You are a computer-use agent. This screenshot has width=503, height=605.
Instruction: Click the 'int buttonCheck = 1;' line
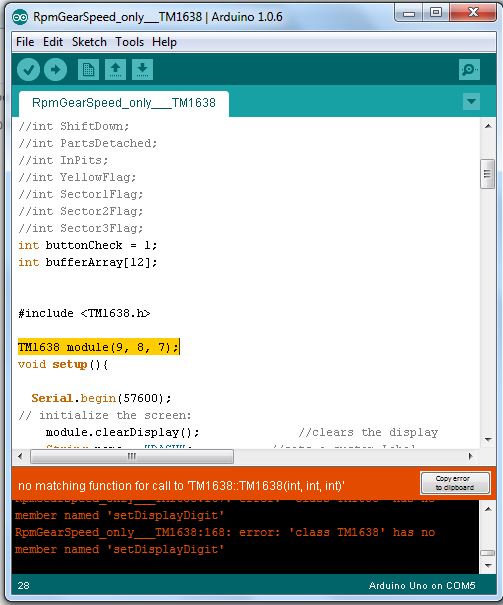coord(88,245)
